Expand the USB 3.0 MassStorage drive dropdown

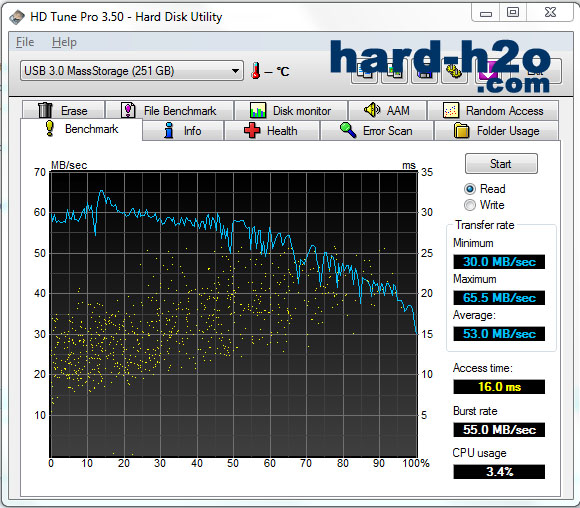[132, 71]
